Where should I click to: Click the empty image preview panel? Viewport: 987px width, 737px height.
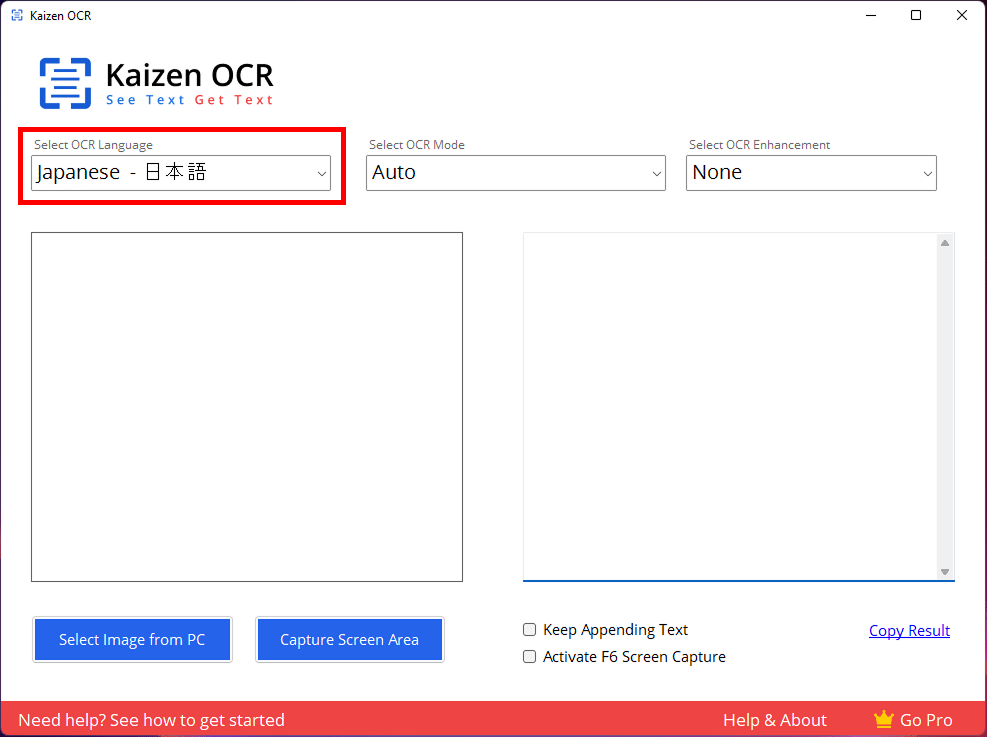[247, 407]
